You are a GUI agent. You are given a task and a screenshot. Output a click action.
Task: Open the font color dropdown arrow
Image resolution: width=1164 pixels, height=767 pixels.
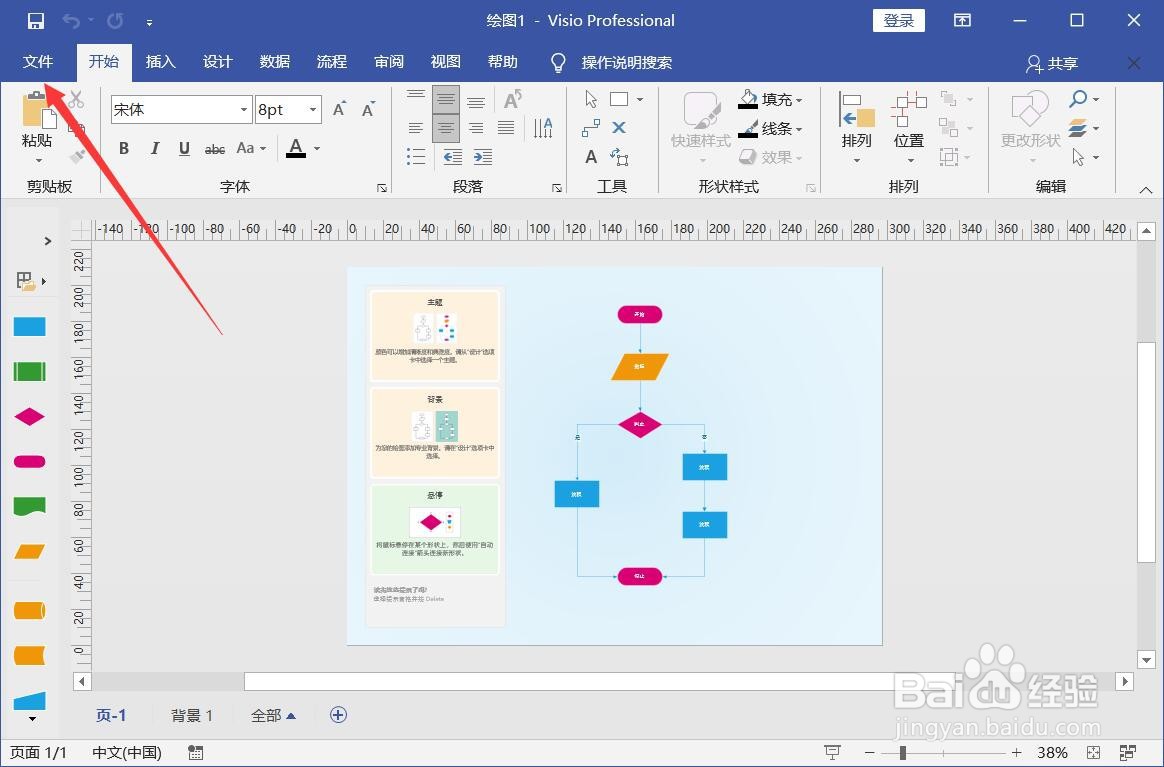317,148
